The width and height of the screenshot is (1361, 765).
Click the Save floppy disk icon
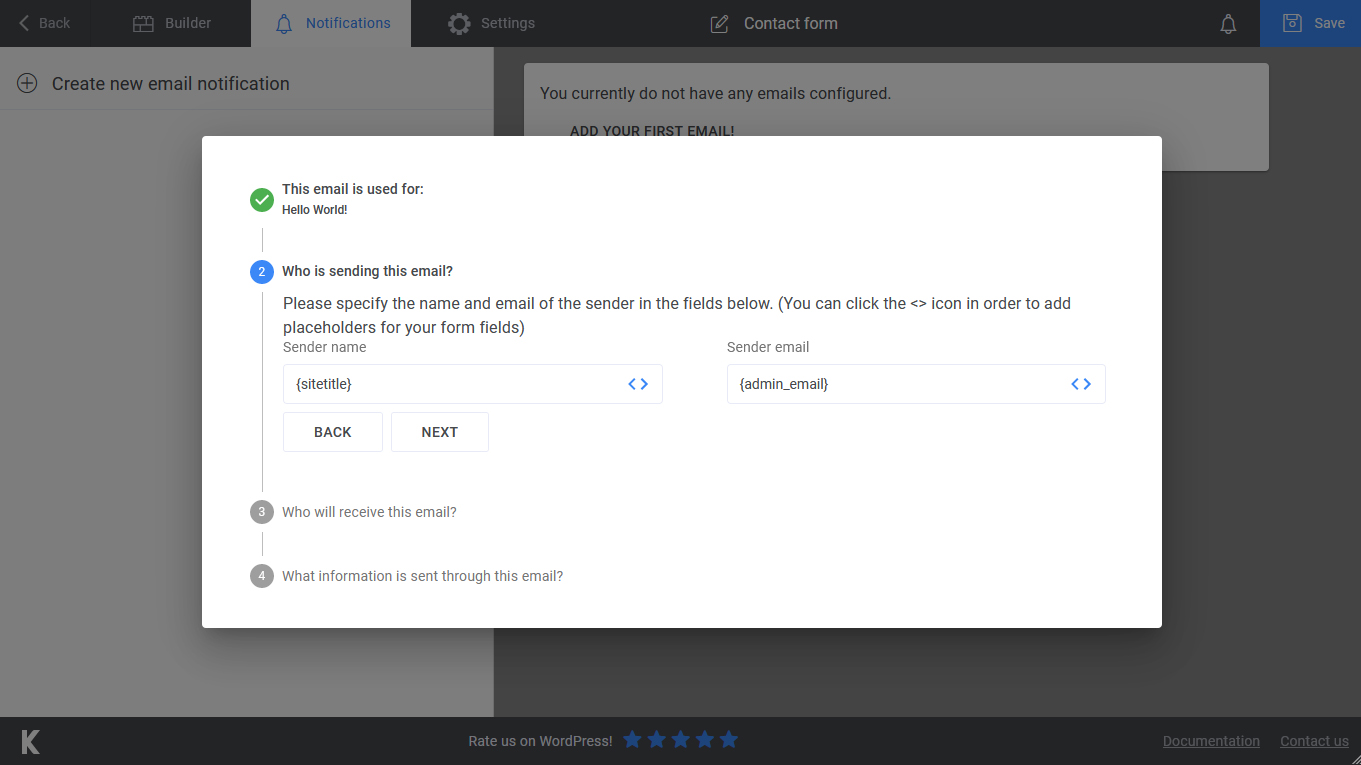tap(1292, 23)
